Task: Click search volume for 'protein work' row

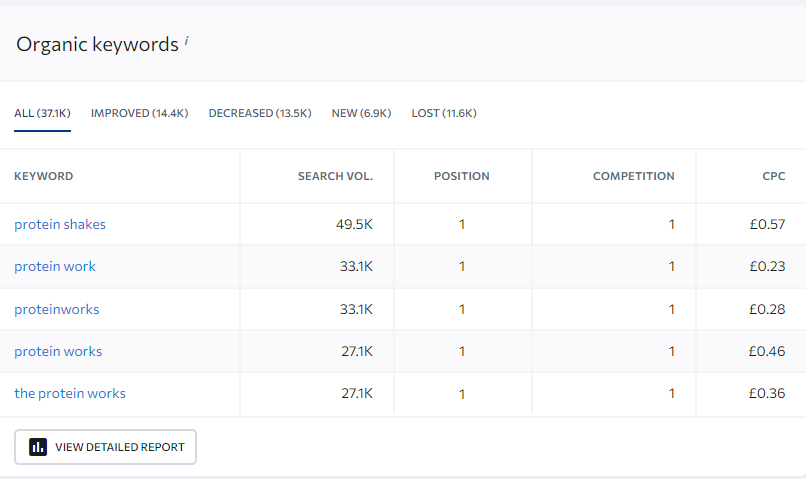Action: point(356,267)
